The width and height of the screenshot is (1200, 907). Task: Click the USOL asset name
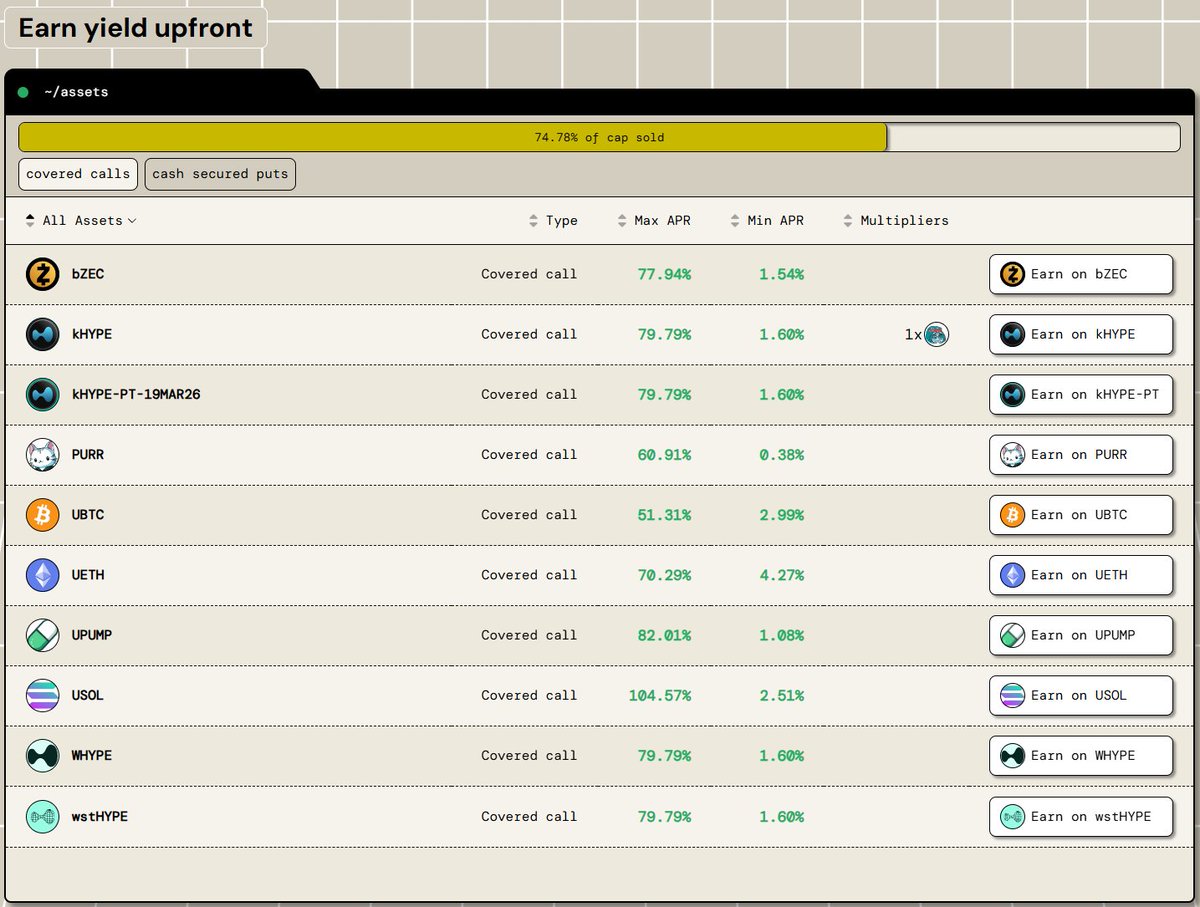click(x=88, y=695)
